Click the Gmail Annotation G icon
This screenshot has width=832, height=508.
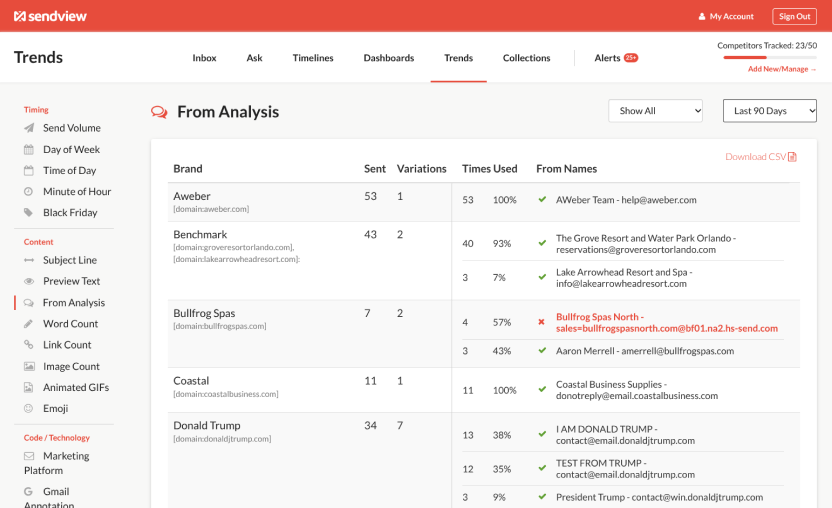coord(29,492)
